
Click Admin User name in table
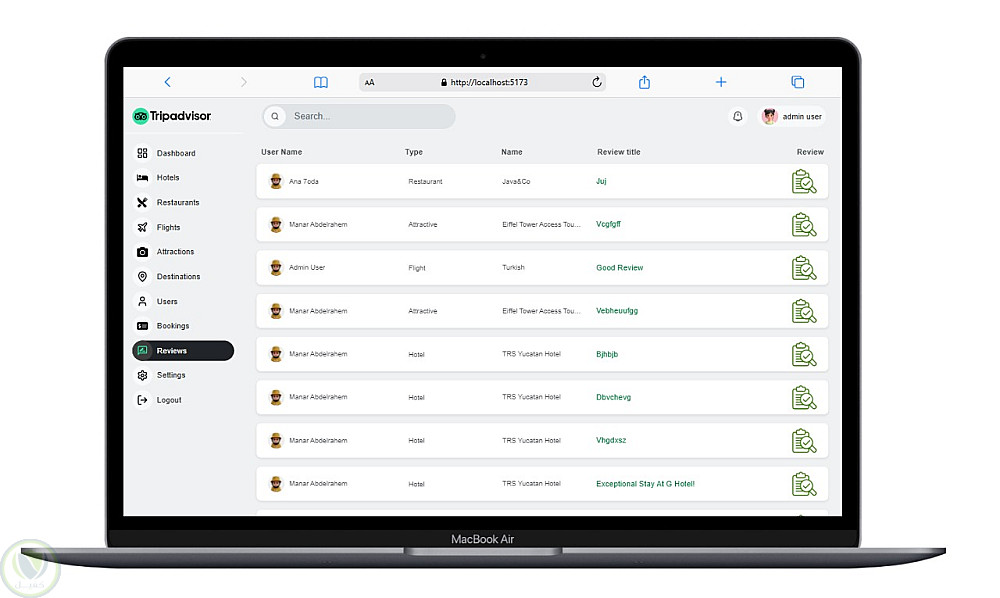coord(307,268)
